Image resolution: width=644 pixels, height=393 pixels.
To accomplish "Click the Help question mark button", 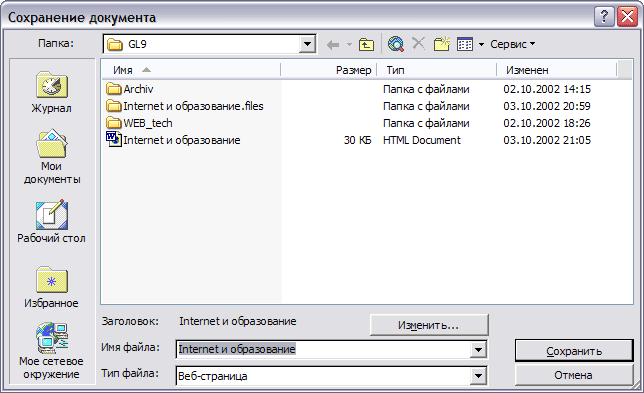I will pyautogui.click(x=604, y=17).
